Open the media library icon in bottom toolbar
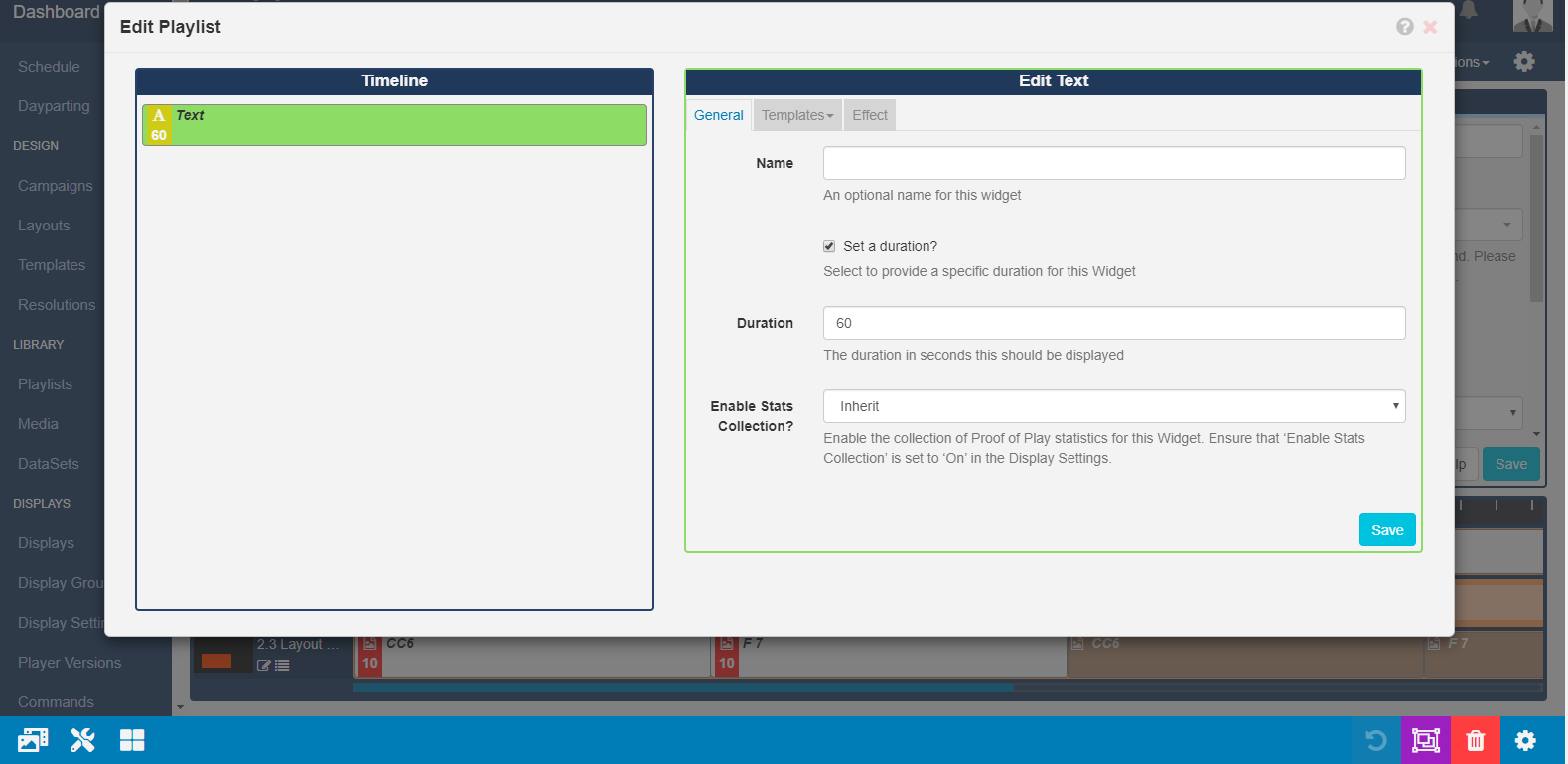Viewport: 1568px width, 764px height. point(33,740)
